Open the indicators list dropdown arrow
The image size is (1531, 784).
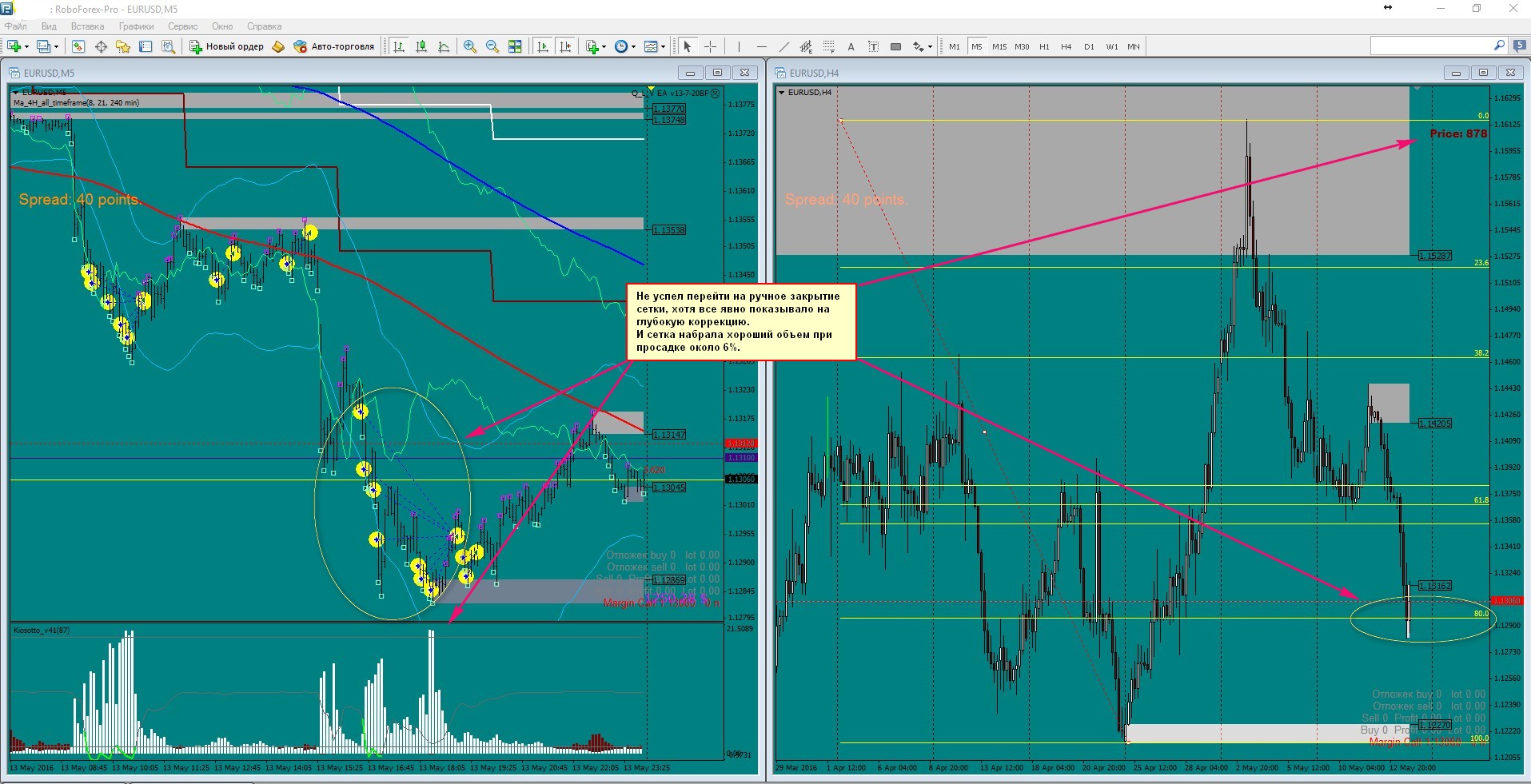pos(604,46)
